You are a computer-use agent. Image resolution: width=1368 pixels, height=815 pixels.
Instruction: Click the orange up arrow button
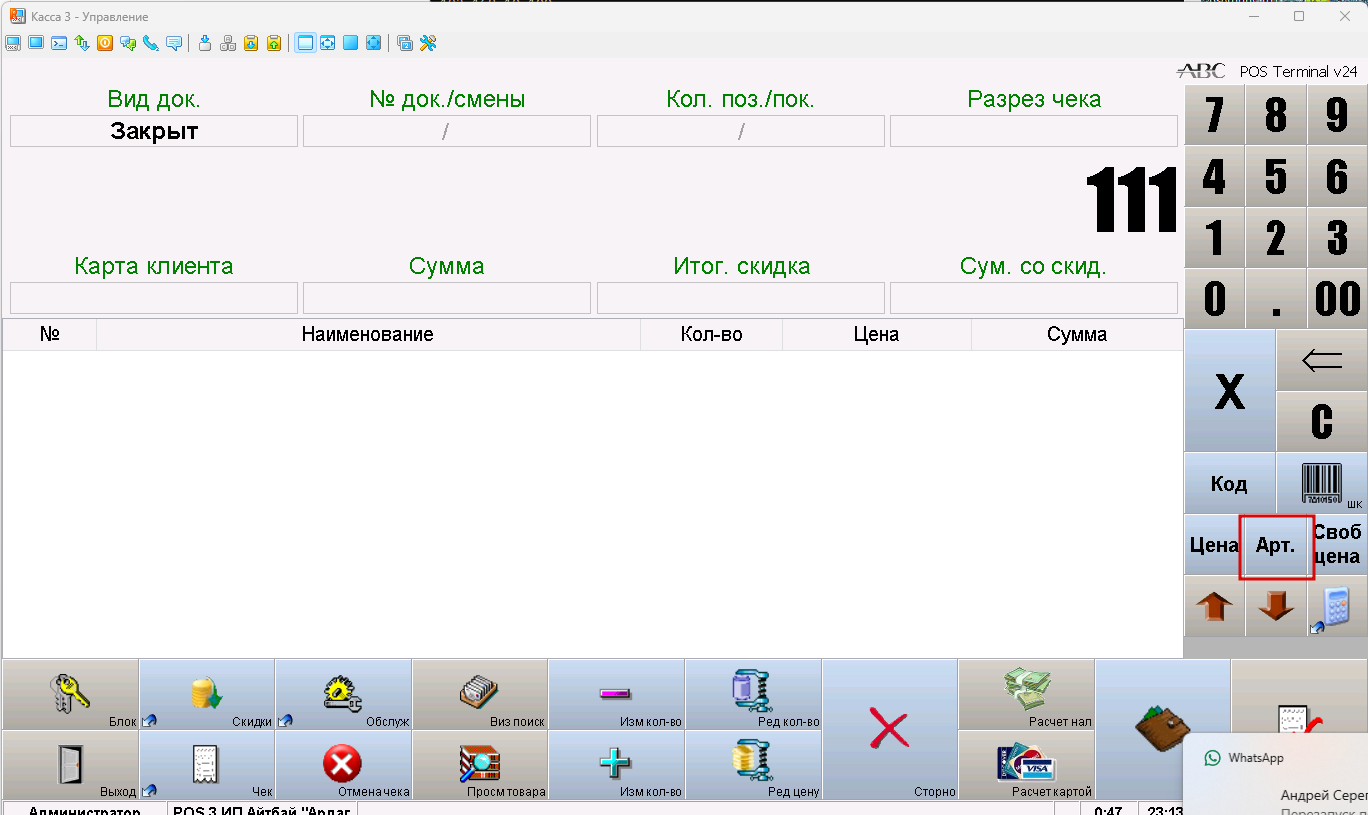click(1214, 607)
